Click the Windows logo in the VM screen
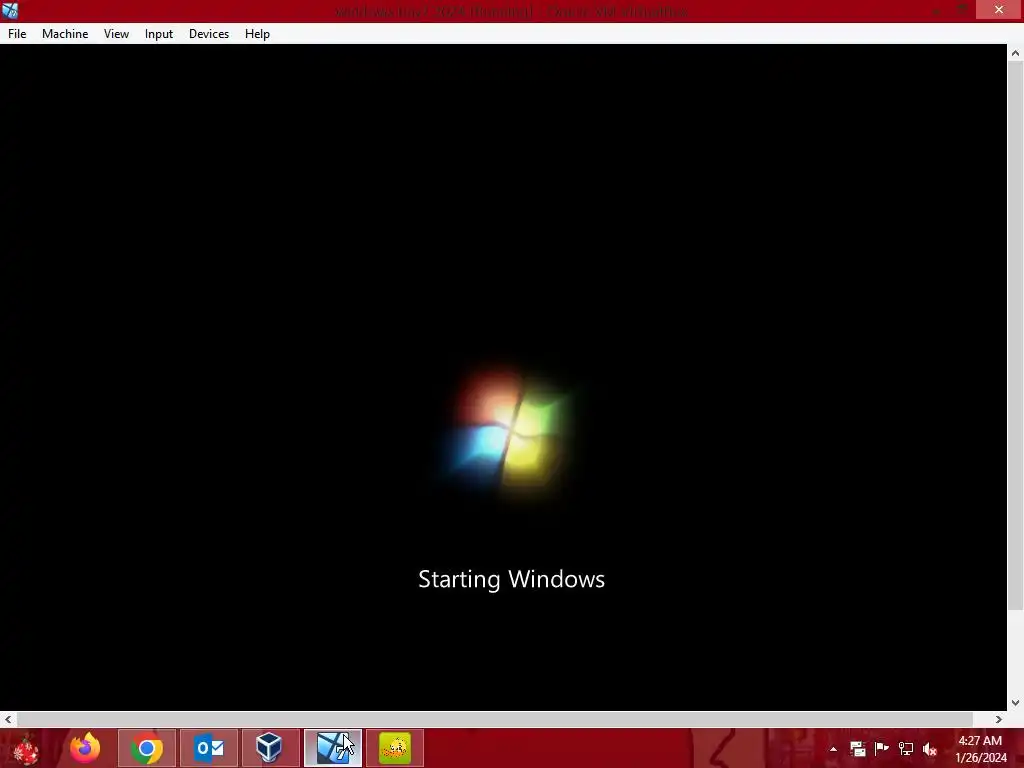Viewport: 1024px width, 768px height. (x=509, y=430)
